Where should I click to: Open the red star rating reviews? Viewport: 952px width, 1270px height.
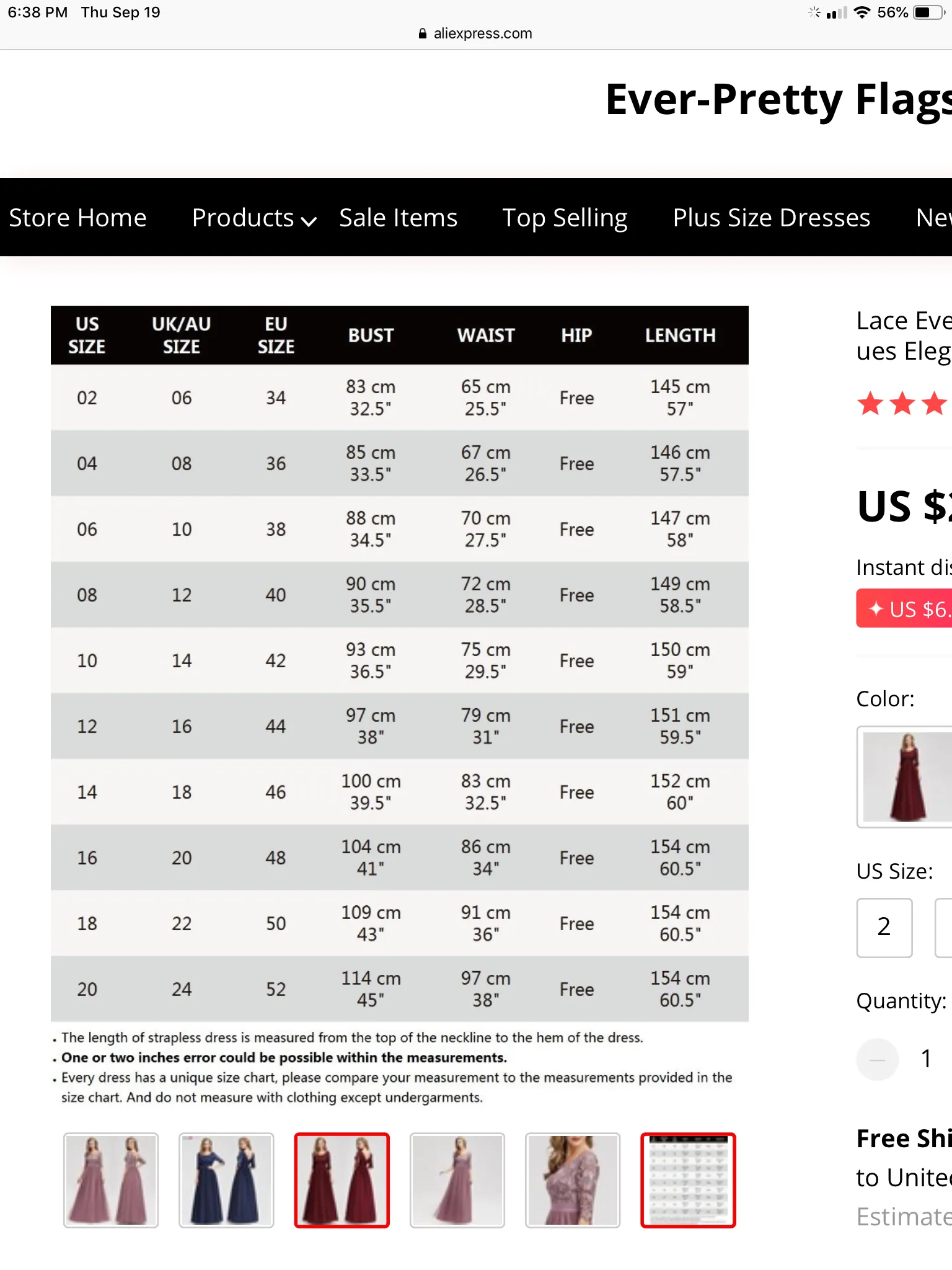pos(902,404)
